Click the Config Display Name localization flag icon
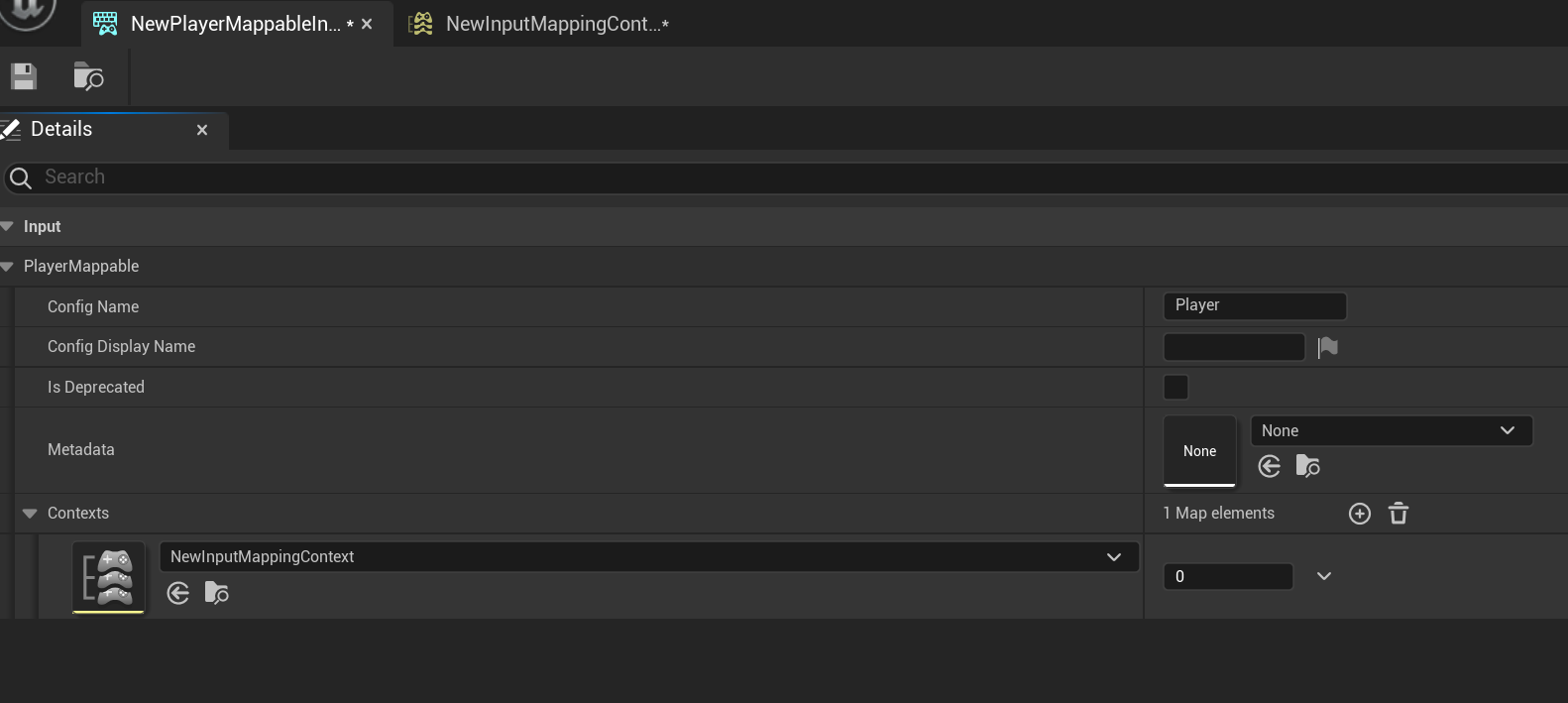Image resolution: width=1568 pixels, height=703 pixels. click(x=1328, y=347)
